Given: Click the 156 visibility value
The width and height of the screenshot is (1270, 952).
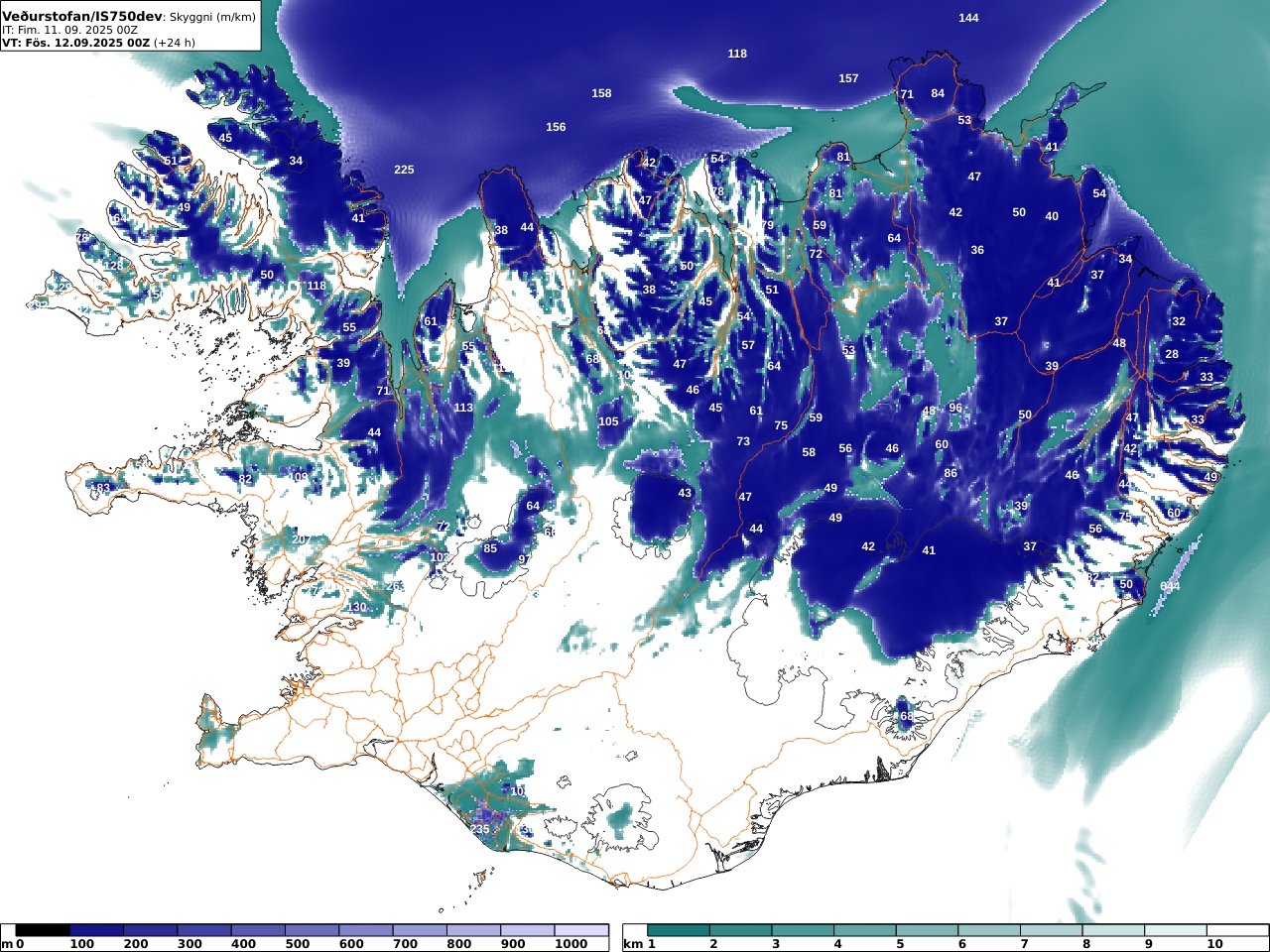Looking at the screenshot, I should (556, 127).
